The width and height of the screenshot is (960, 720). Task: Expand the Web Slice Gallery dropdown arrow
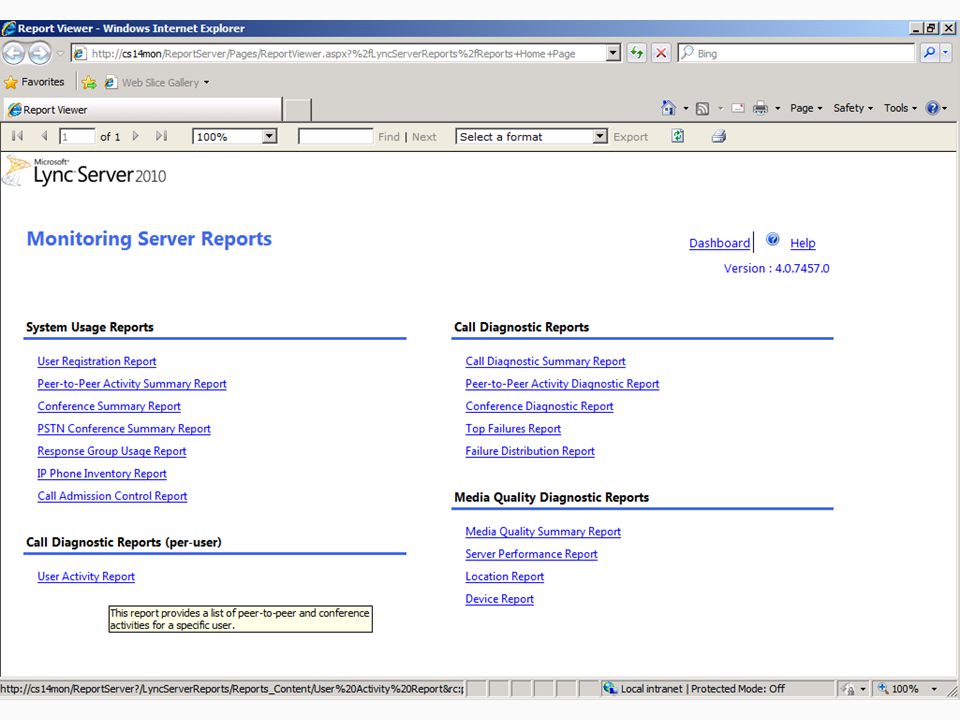click(206, 83)
